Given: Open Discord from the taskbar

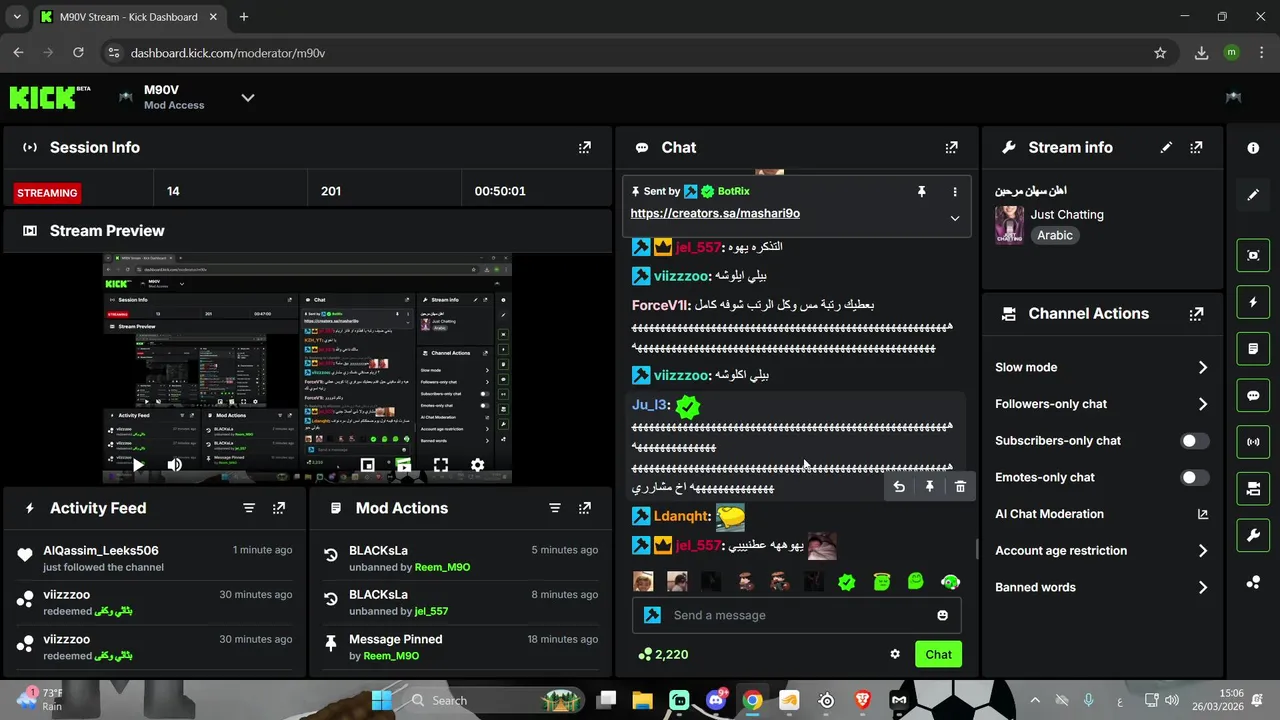Looking at the screenshot, I should tap(716, 700).
